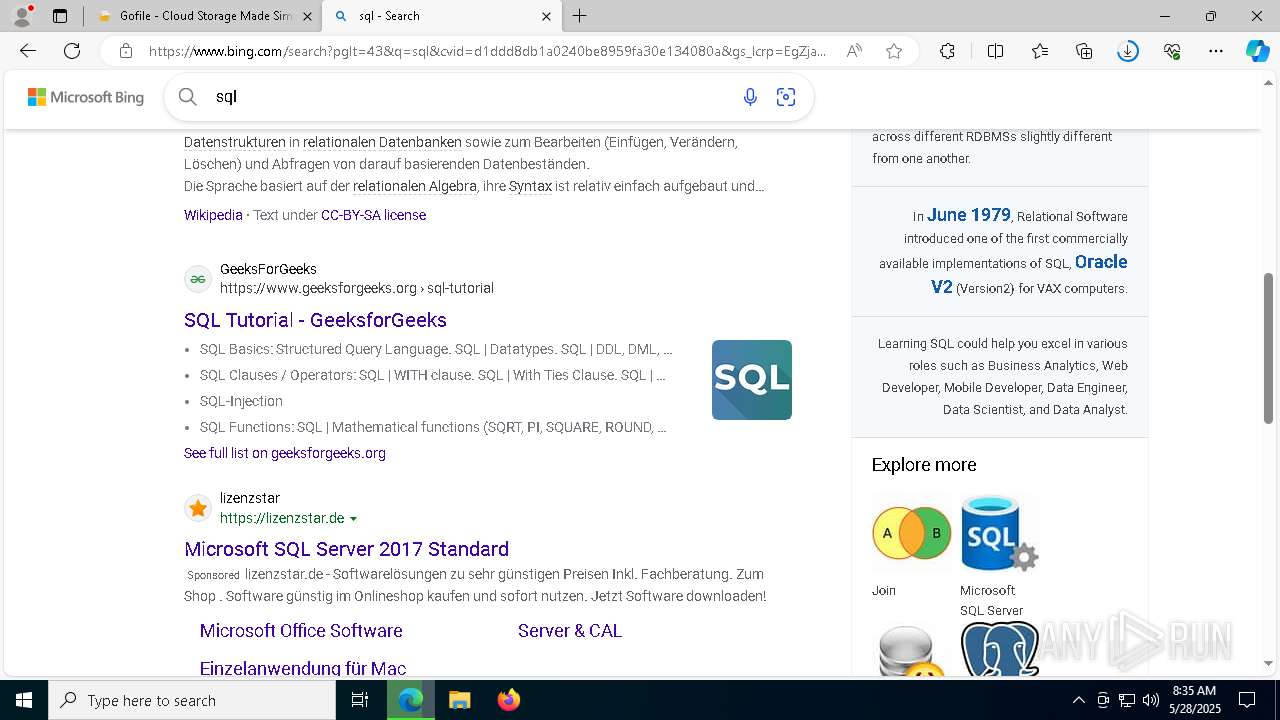Click the page vertical scrollbar thumb
The height and width of the screenshot is (720, 1280).
pos(1269,348)
